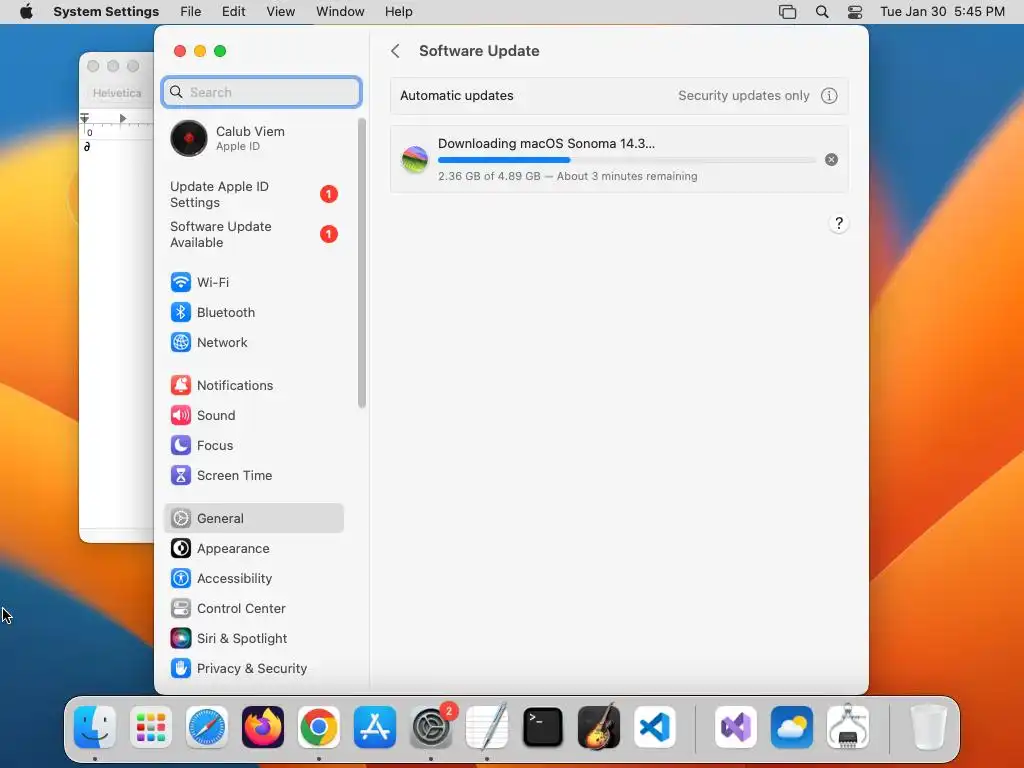The height and width of the screenshot is (768, 1024).
Task: Click Security updates only text
Action: (x=743, y=96)
